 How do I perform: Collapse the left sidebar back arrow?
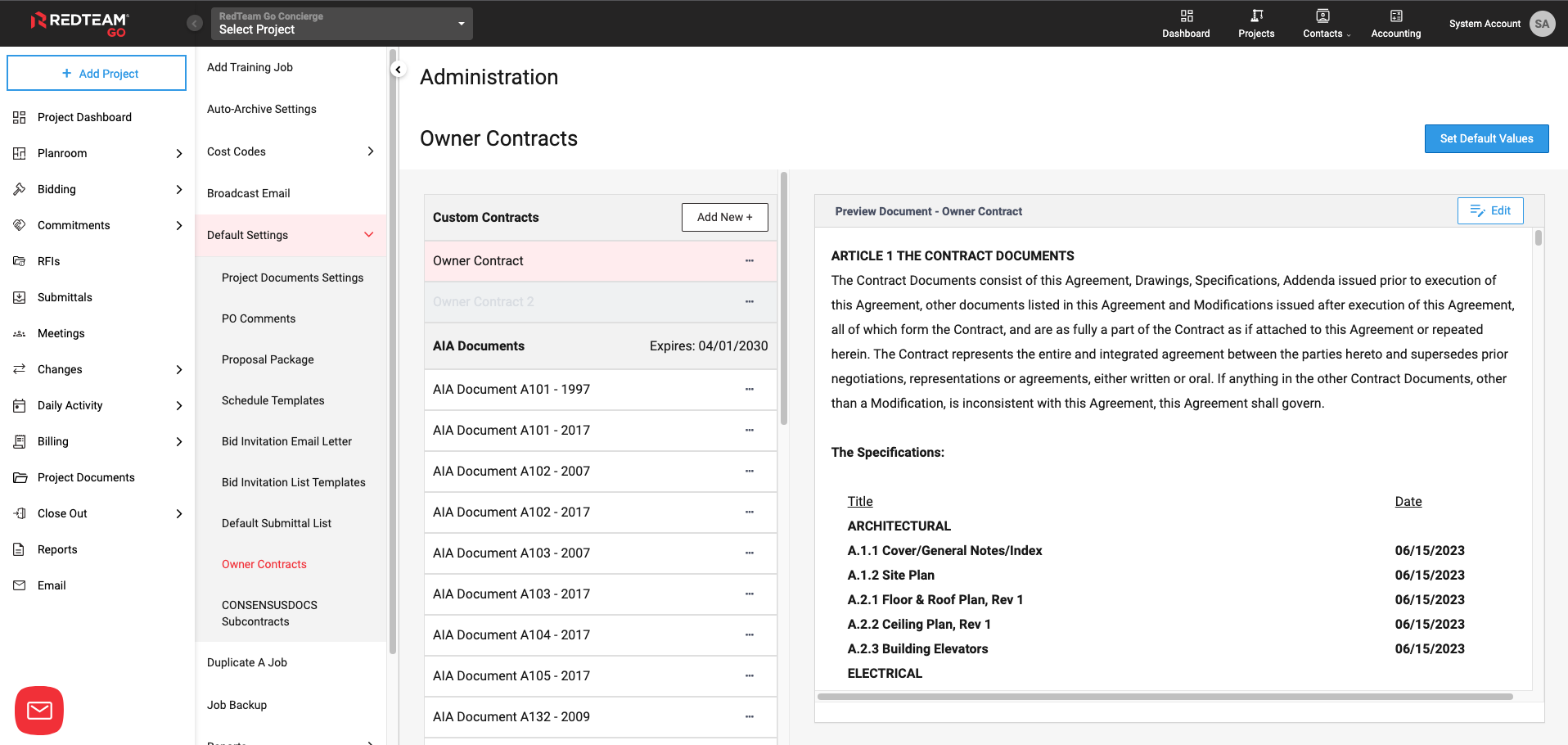(194, 23)
